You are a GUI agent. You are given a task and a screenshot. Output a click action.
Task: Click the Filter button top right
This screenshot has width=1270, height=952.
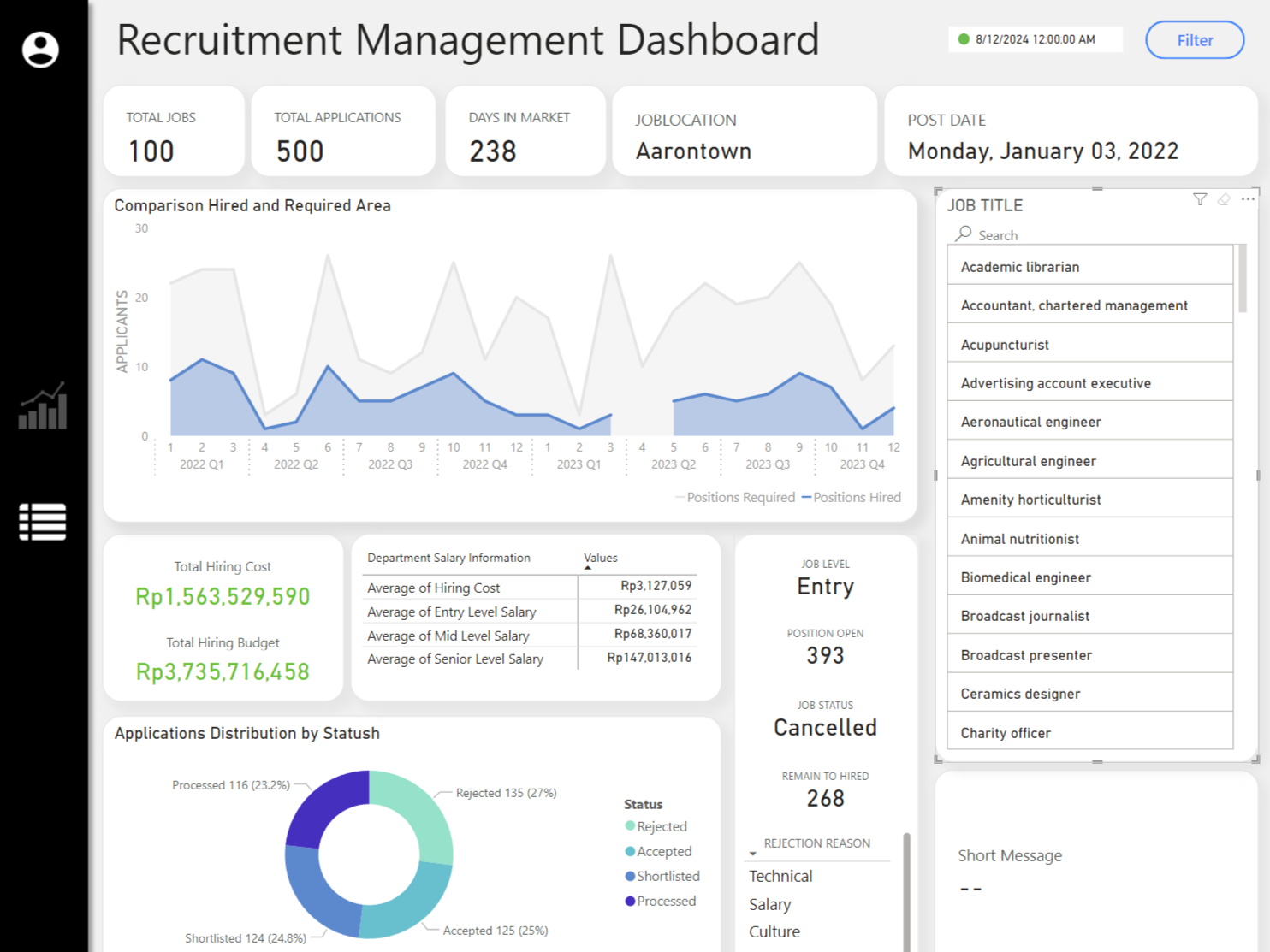pos(1195,39)
